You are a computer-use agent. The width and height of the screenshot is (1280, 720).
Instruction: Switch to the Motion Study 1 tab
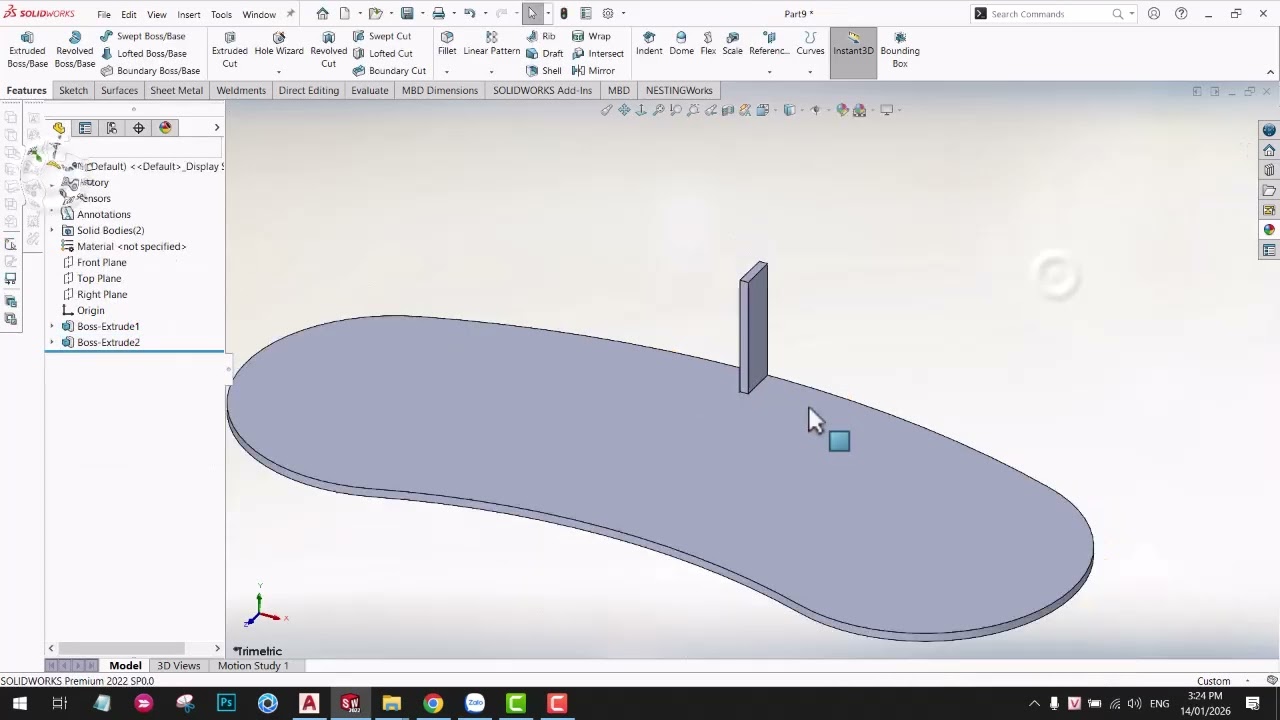pos(253,666)
